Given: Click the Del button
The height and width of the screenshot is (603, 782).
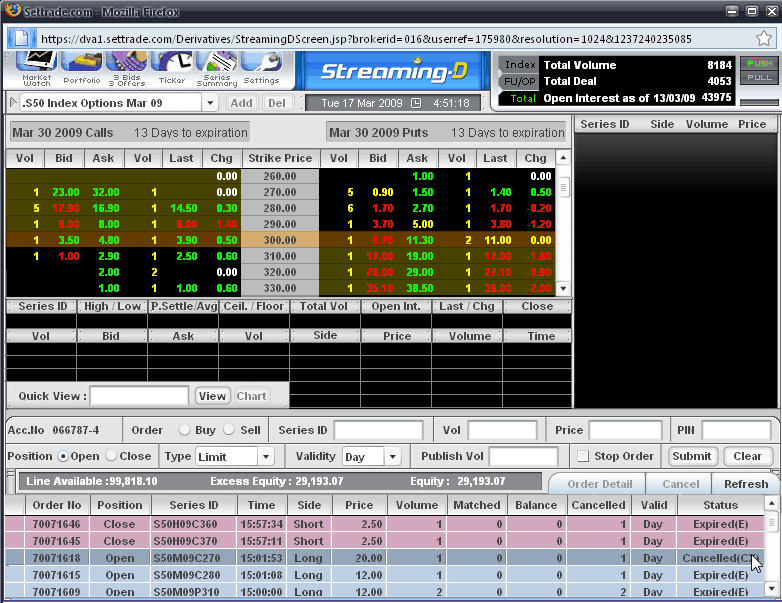Looking at the screenshot, I should point(277,103).
